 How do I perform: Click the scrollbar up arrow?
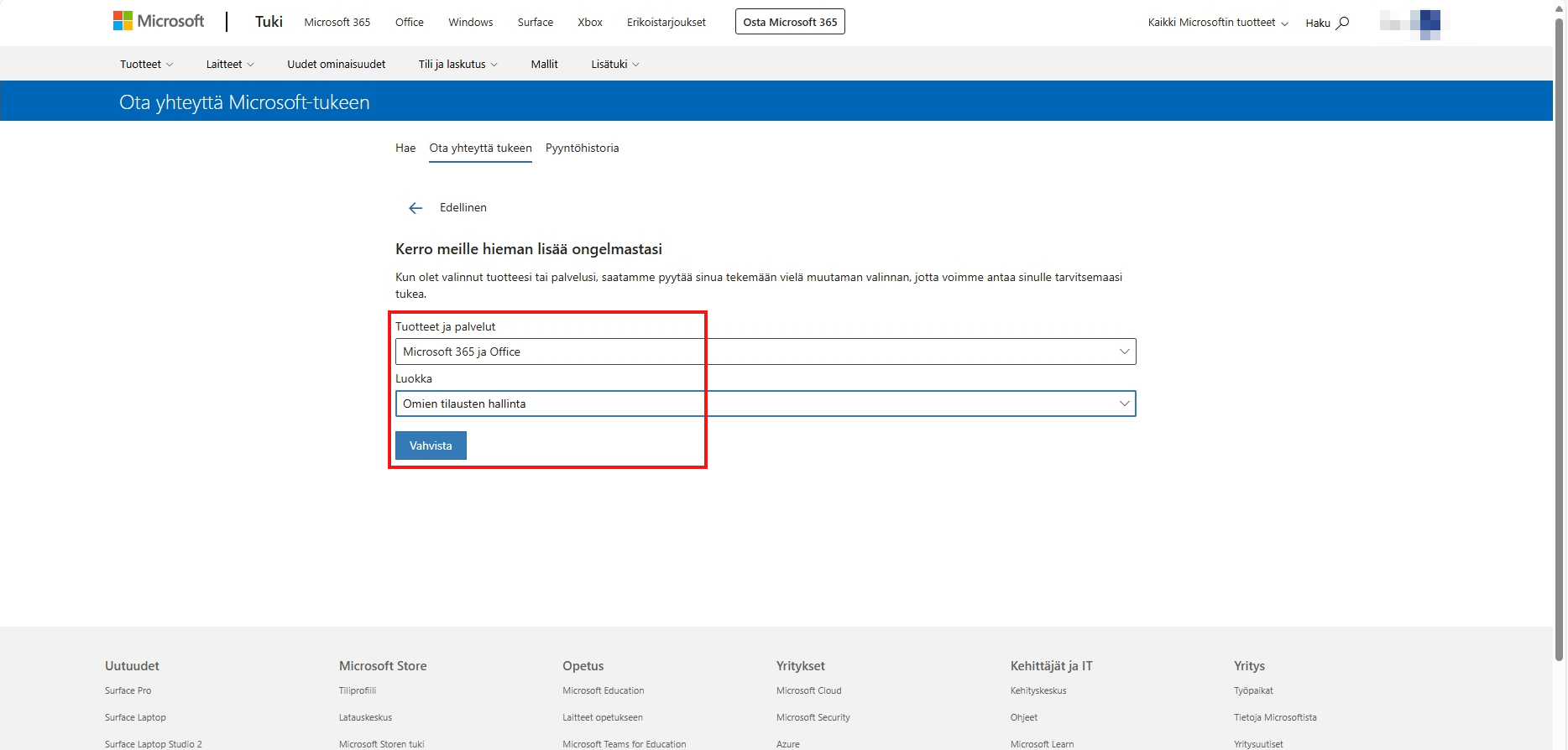tap(1560, 8)
